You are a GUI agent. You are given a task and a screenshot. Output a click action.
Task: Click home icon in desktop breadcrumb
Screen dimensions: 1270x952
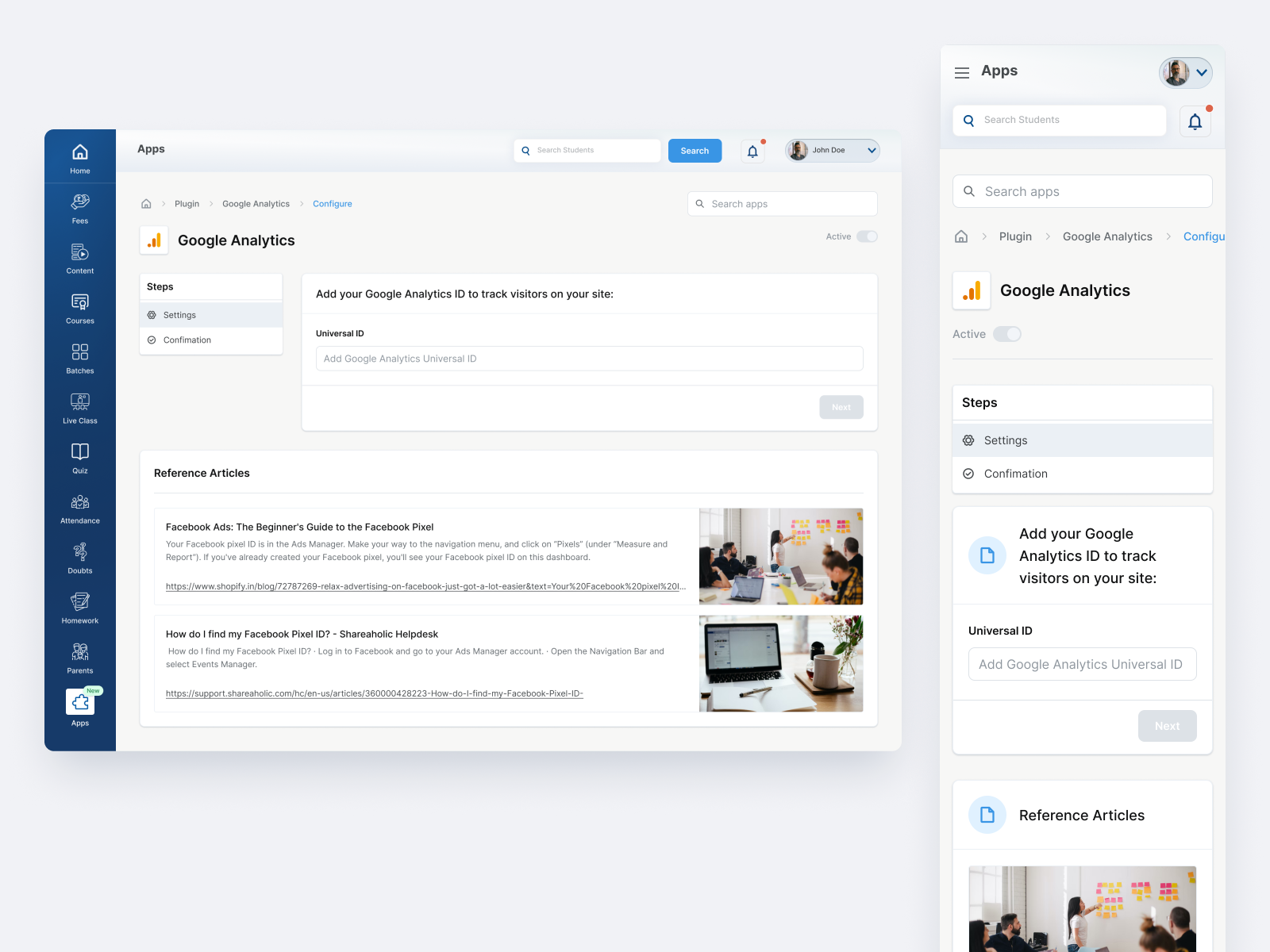click(x=146, y=204)
